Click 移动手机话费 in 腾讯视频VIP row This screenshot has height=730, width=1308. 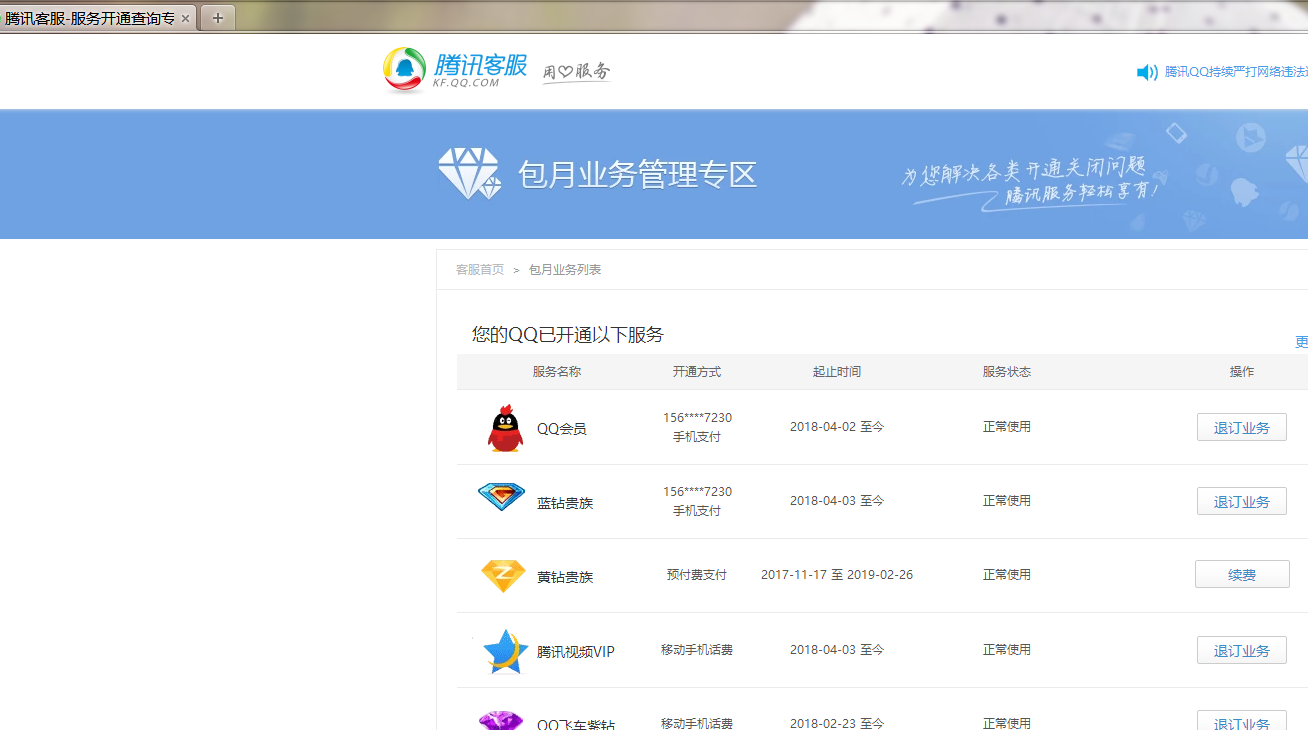697,650
